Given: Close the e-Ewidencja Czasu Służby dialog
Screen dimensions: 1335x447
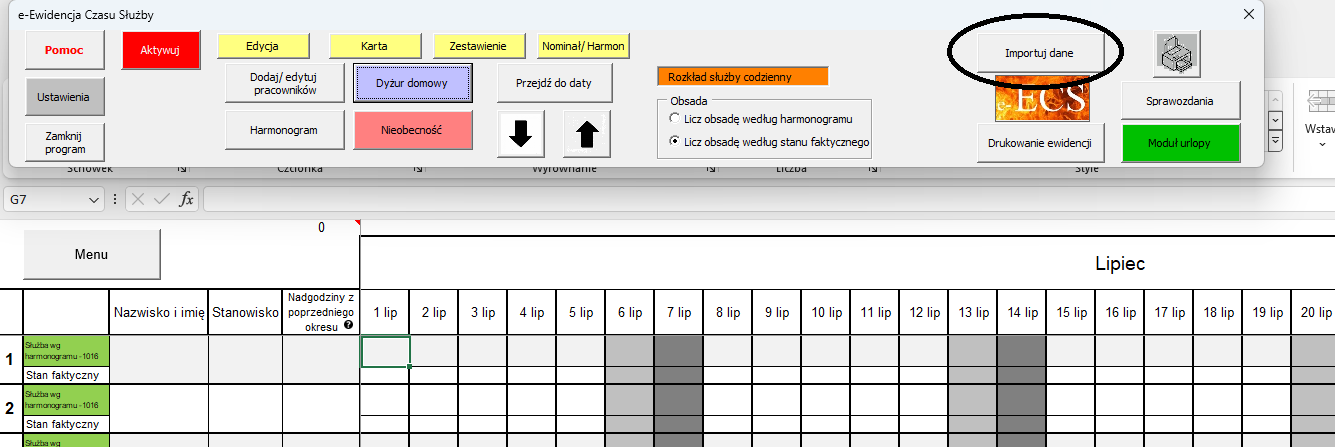Looking at the screenshot, I should [1248, 14].
